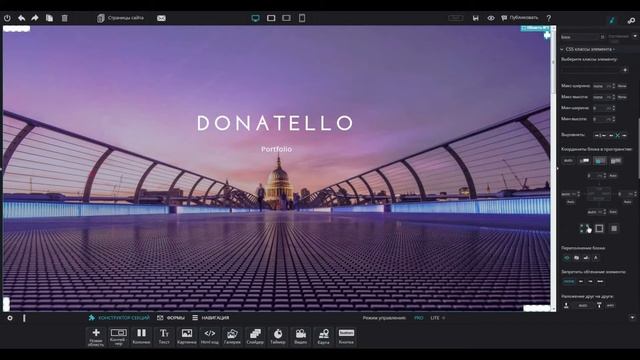Select the DONATELLO heading on canvas
This screenshot has width=640, height=360.
(x=275, y=123)
